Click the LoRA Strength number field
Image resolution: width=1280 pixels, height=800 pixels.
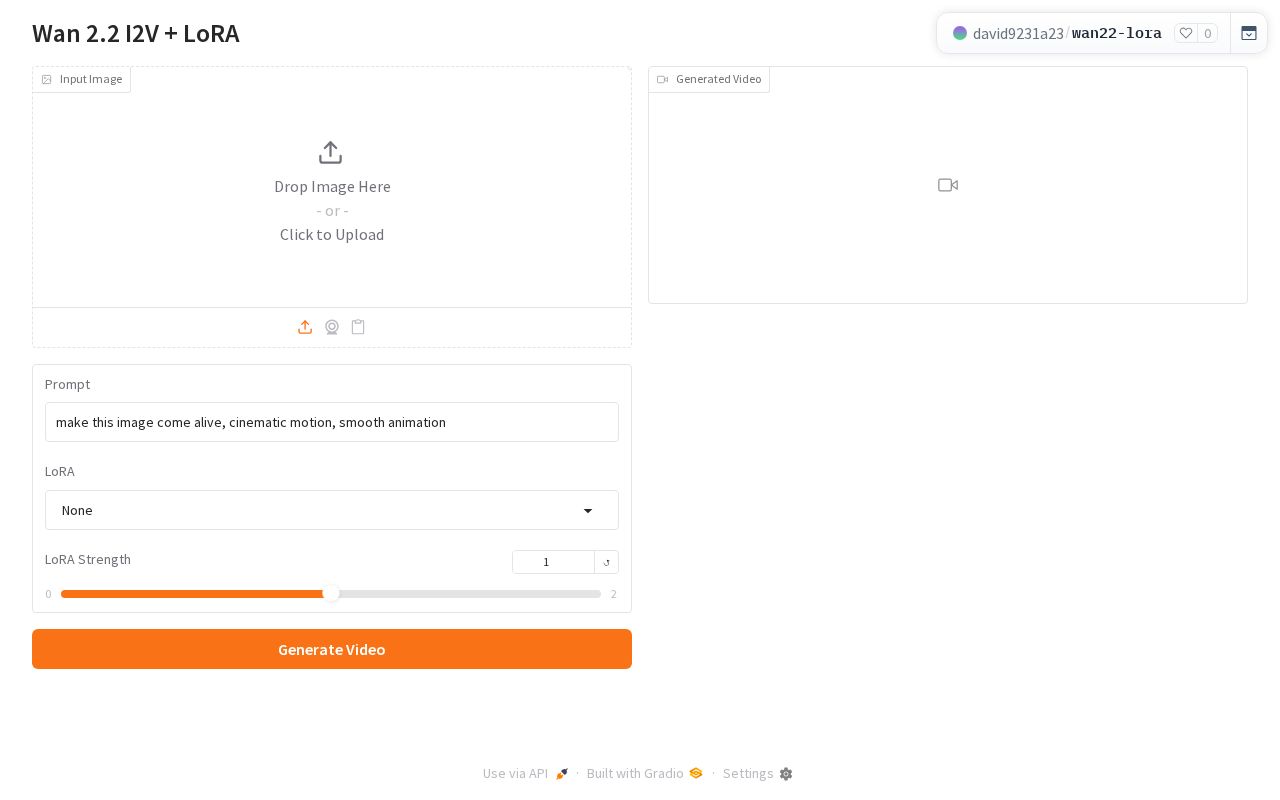point(553,562)
